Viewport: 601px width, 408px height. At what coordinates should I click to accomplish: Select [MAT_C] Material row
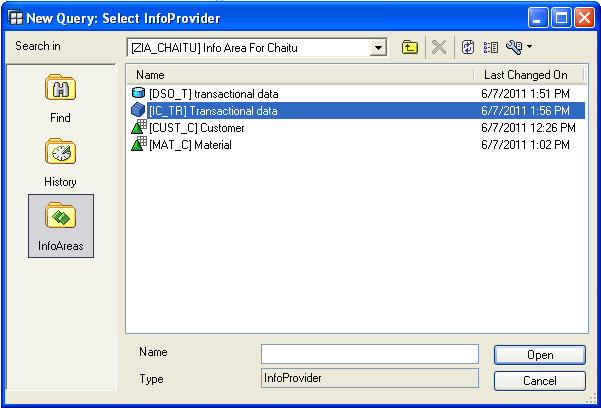tap(357, 144)
